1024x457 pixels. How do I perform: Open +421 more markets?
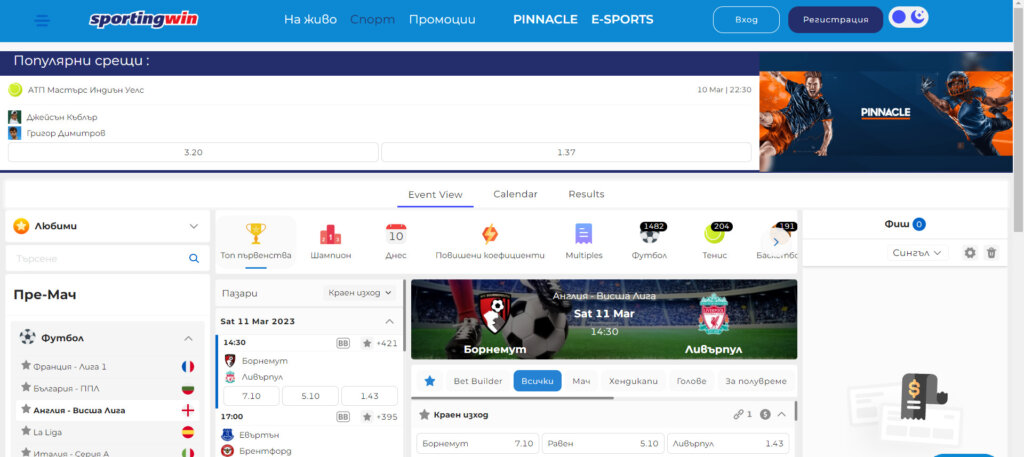387,343
